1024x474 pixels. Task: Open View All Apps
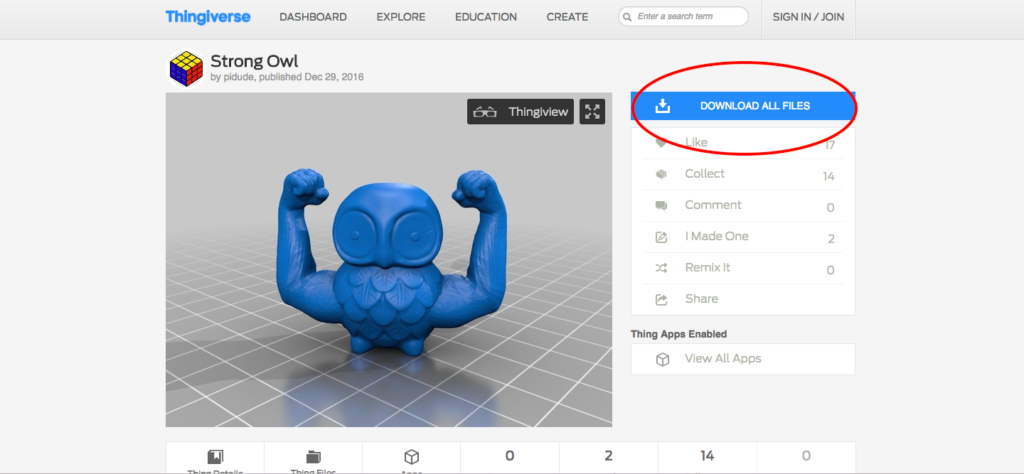click(x=743, y=359)
